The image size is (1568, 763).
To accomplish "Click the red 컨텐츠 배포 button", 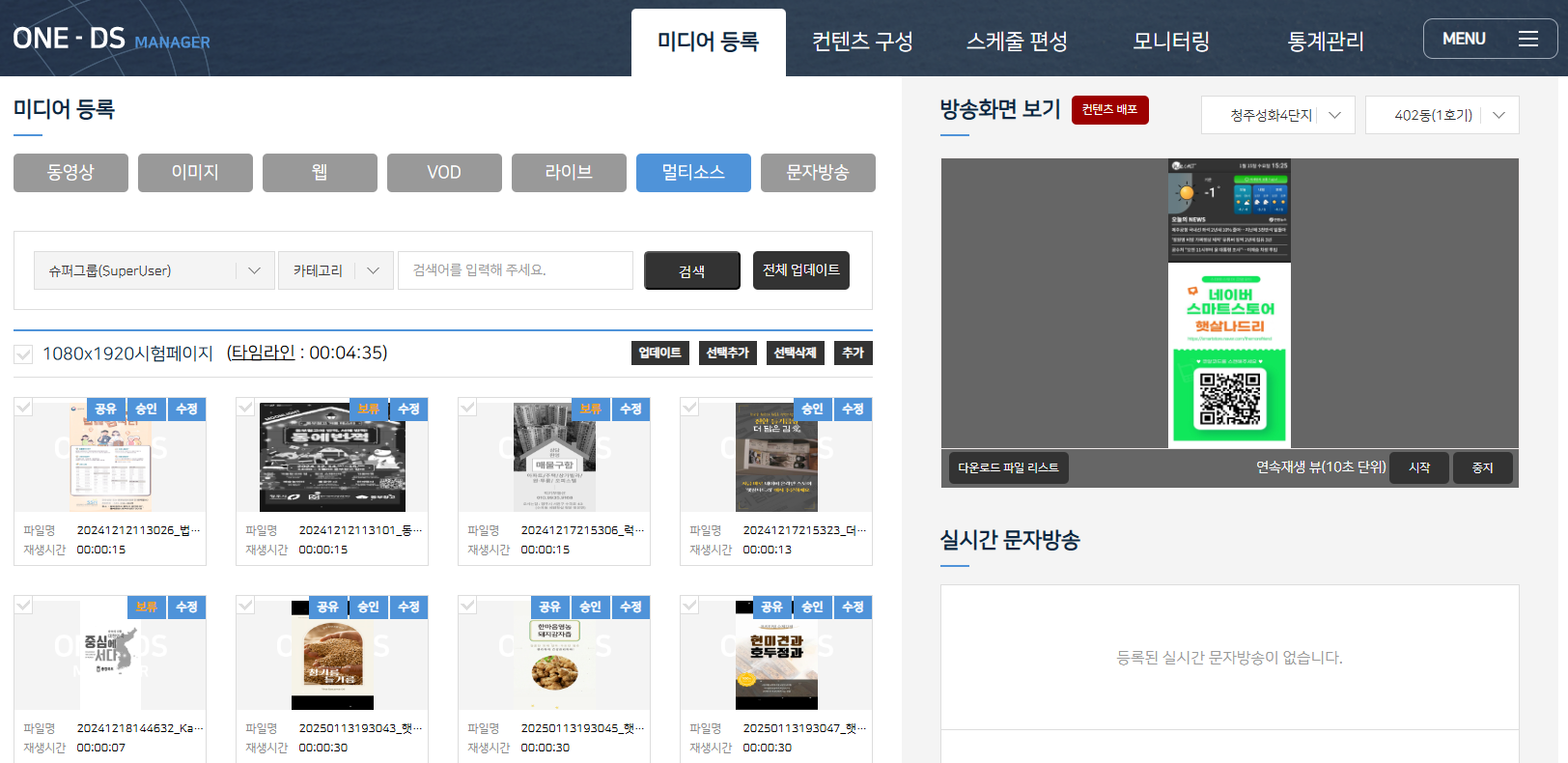I will click(x=1110, y=109).
